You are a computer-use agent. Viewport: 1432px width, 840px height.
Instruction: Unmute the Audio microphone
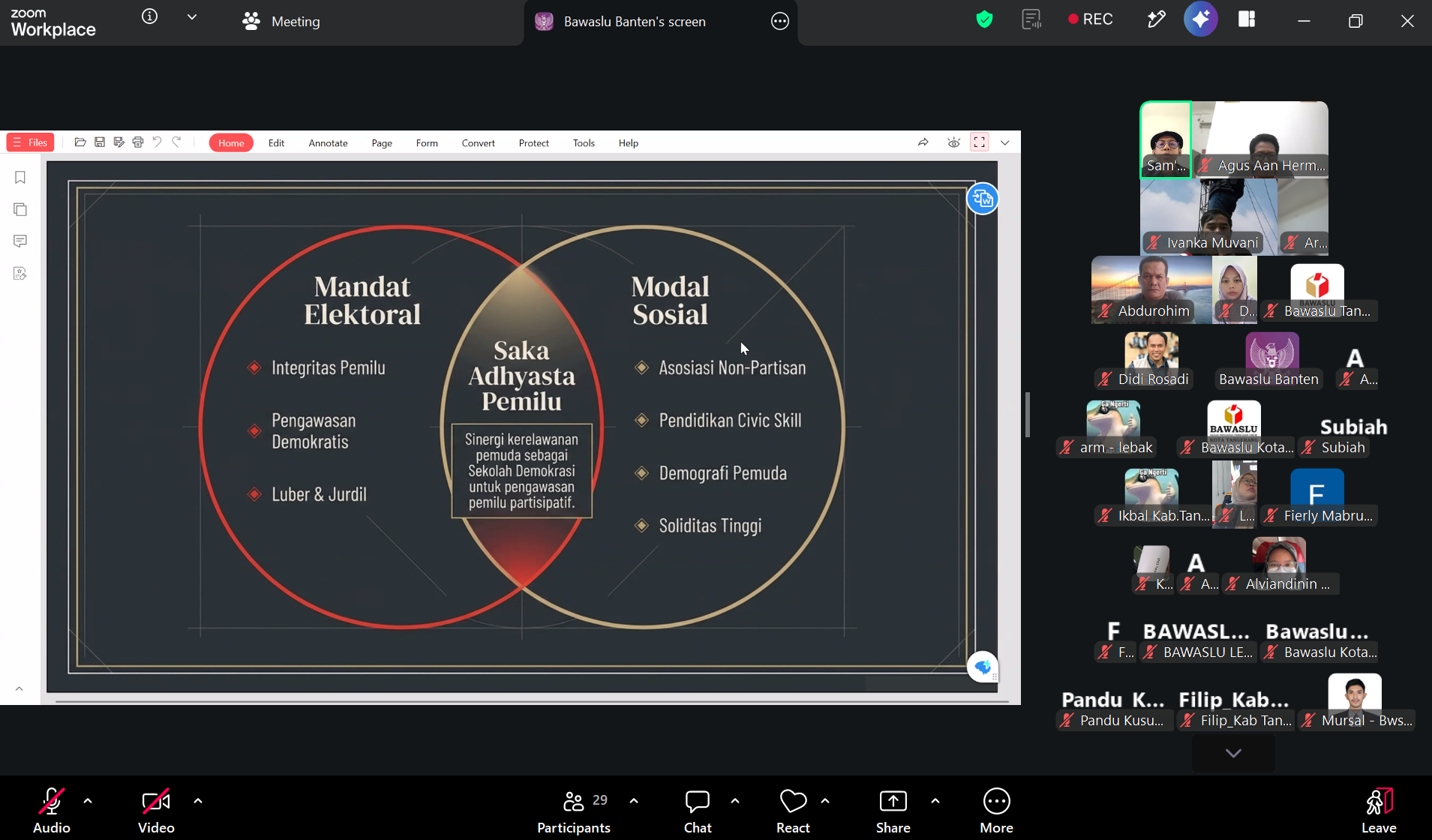[x=51, y=811]
